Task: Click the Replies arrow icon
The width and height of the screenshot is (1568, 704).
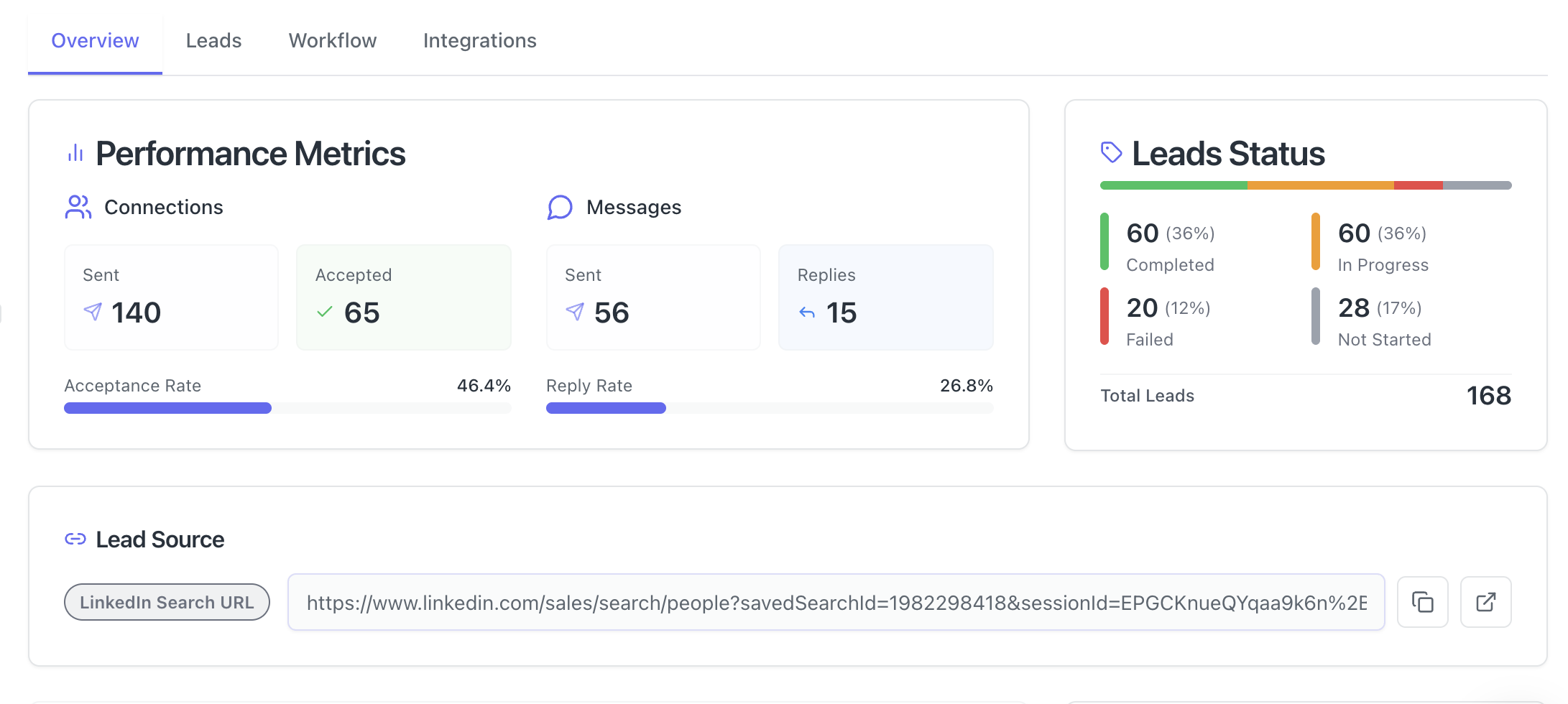Action: pos(807,312)
